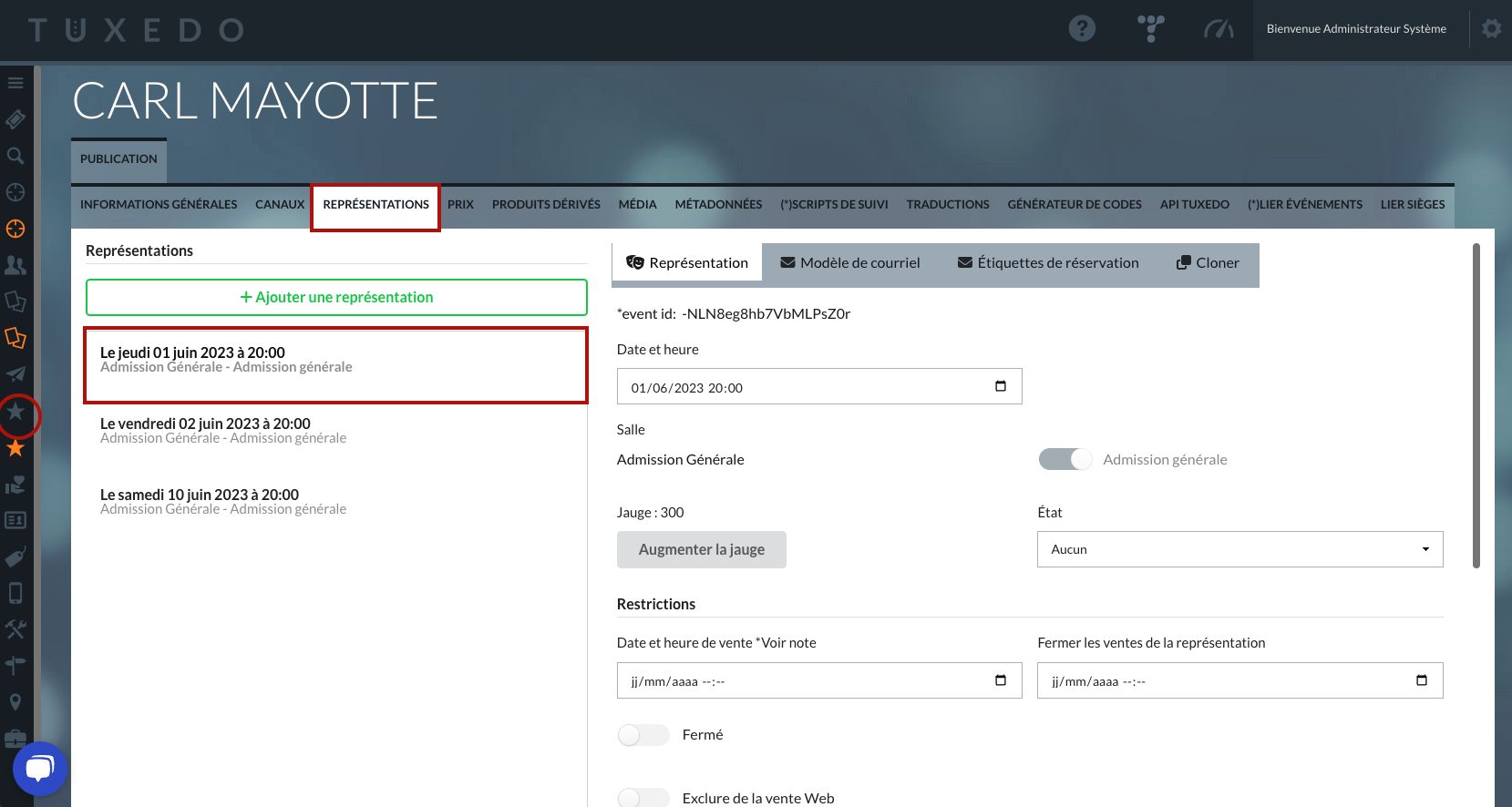This screenshot has height=807, width=1512.
Task: Open the Produits Dérivés tab
Action: click(546, 205)
